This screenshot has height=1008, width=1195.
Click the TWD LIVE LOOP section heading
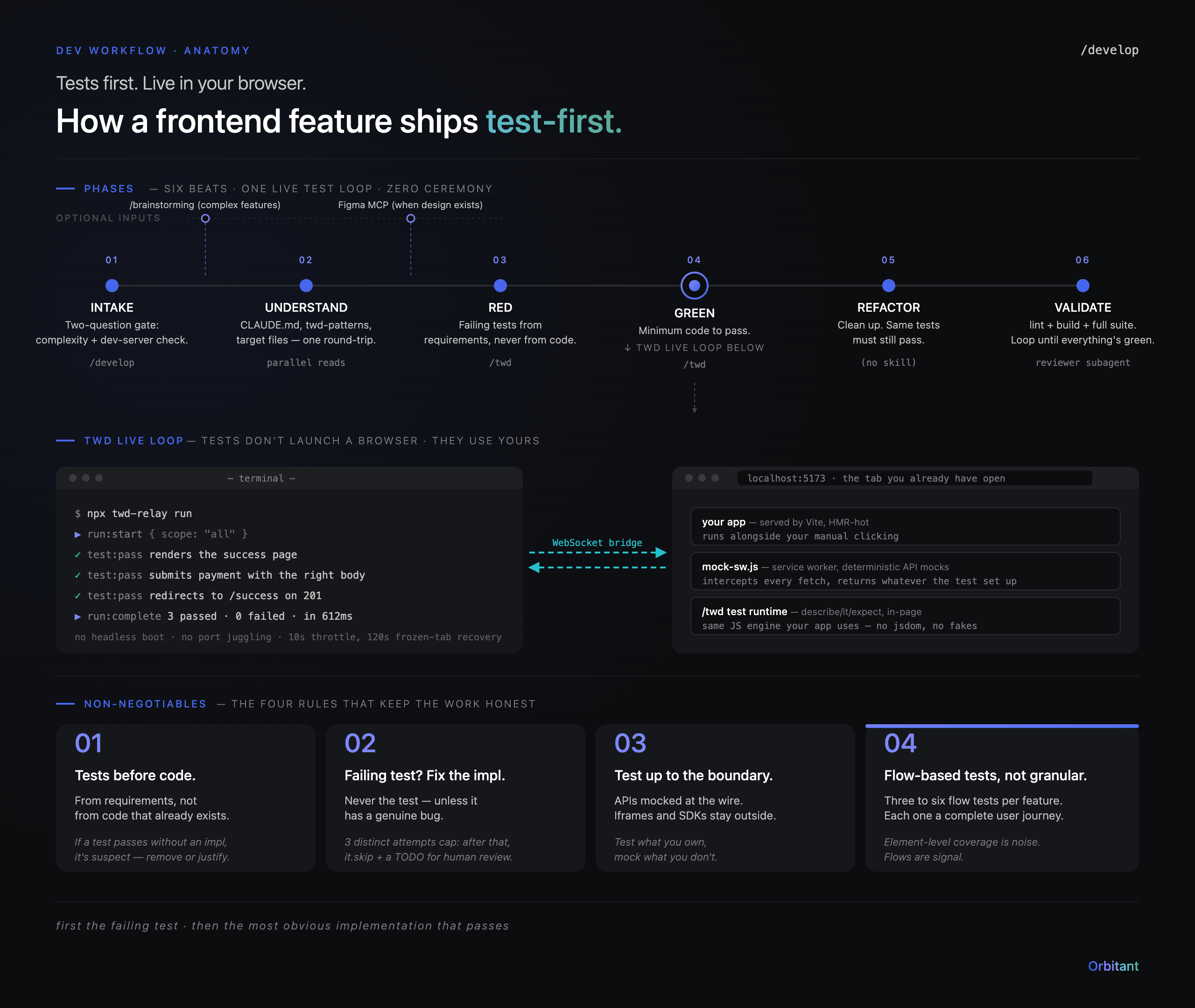point(134,441)
